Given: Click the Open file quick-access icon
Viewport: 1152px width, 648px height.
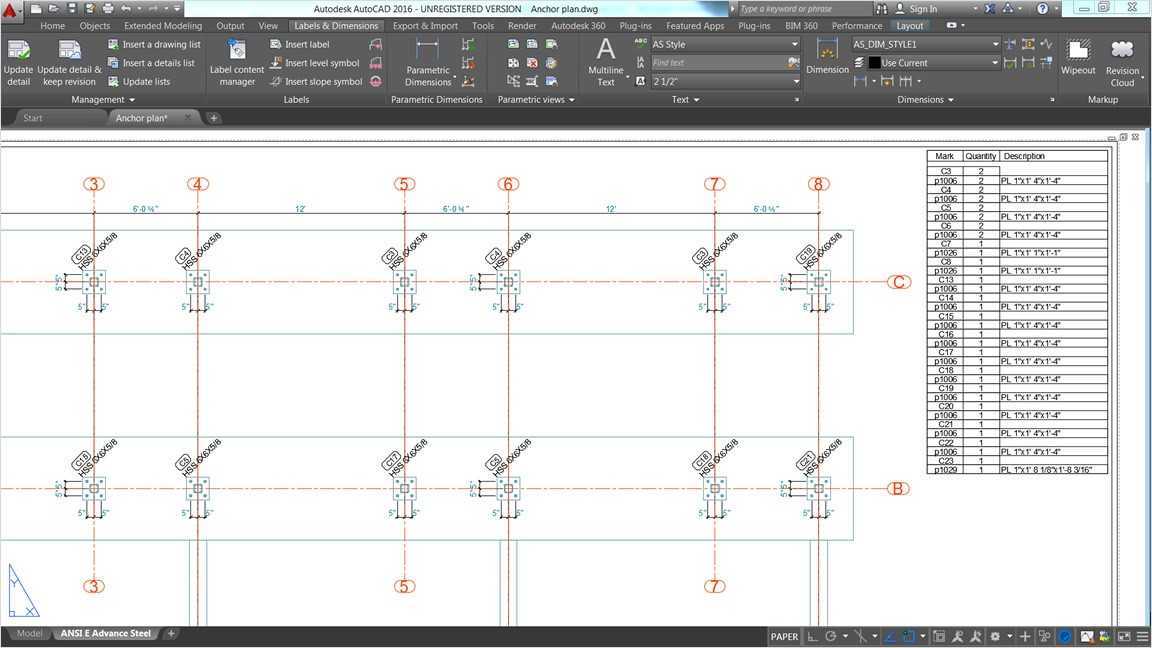Looking at the screenshot, I should coord(54,9).
